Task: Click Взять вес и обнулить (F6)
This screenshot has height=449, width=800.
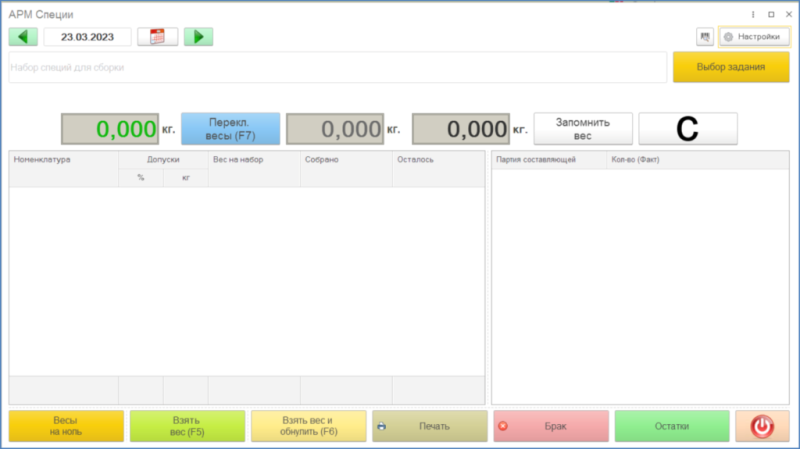Action: tap(309, 426)
